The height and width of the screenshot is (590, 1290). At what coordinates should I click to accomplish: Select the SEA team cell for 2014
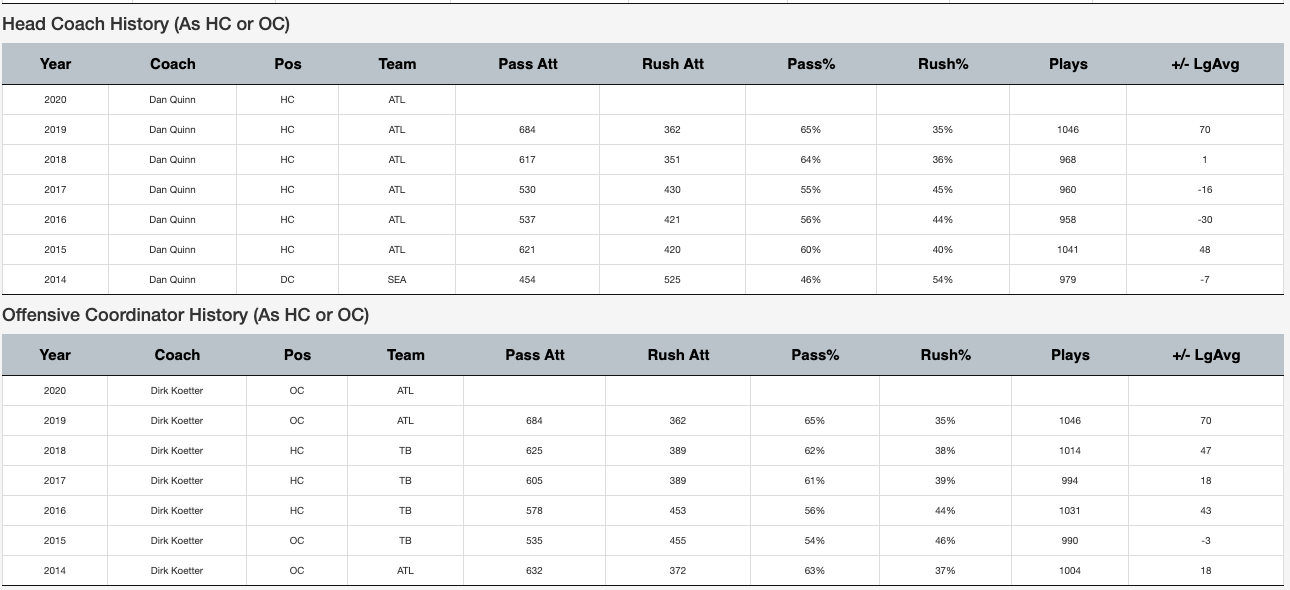pos(397,280)
